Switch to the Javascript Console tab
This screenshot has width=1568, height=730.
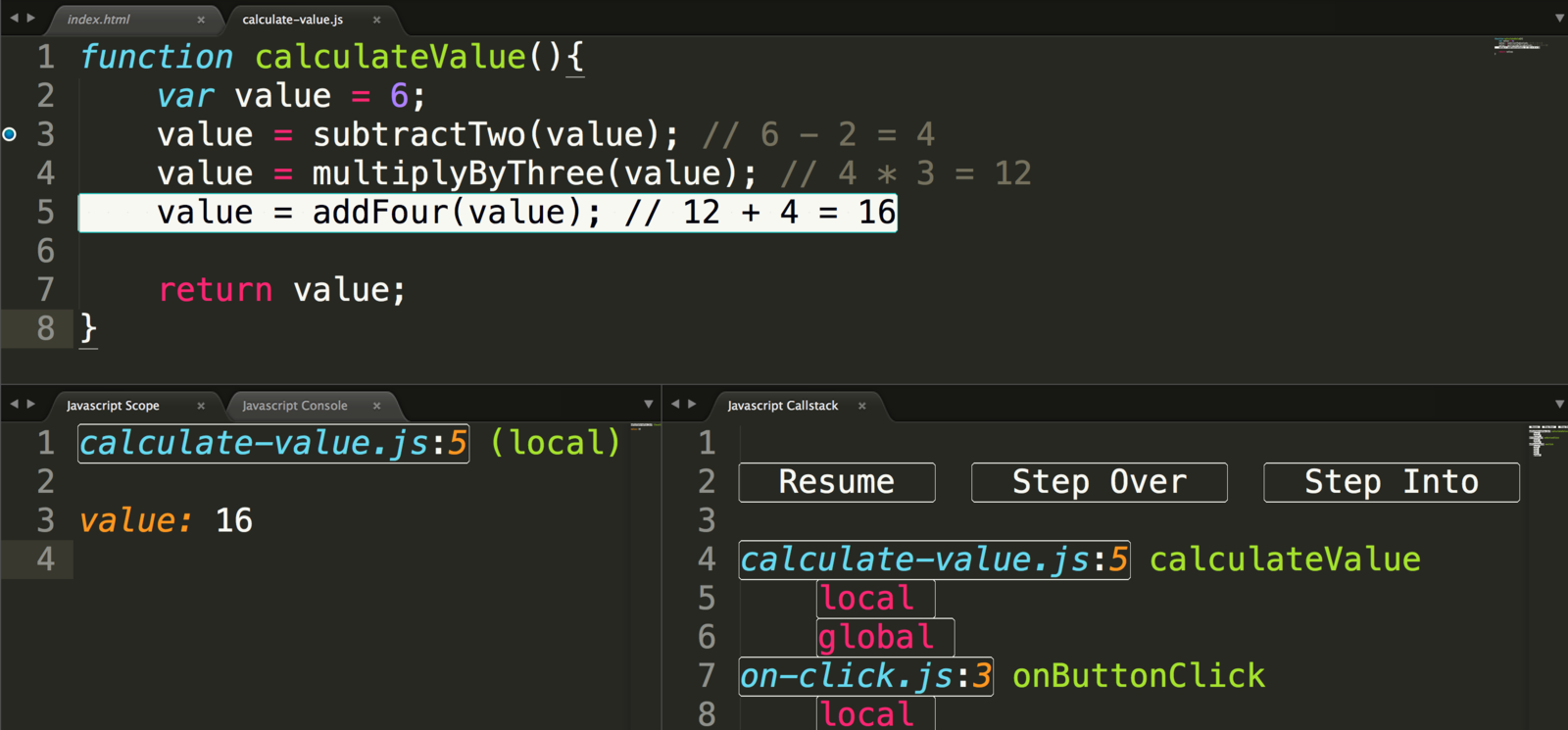pyautogui.click(x=294, y=406)
